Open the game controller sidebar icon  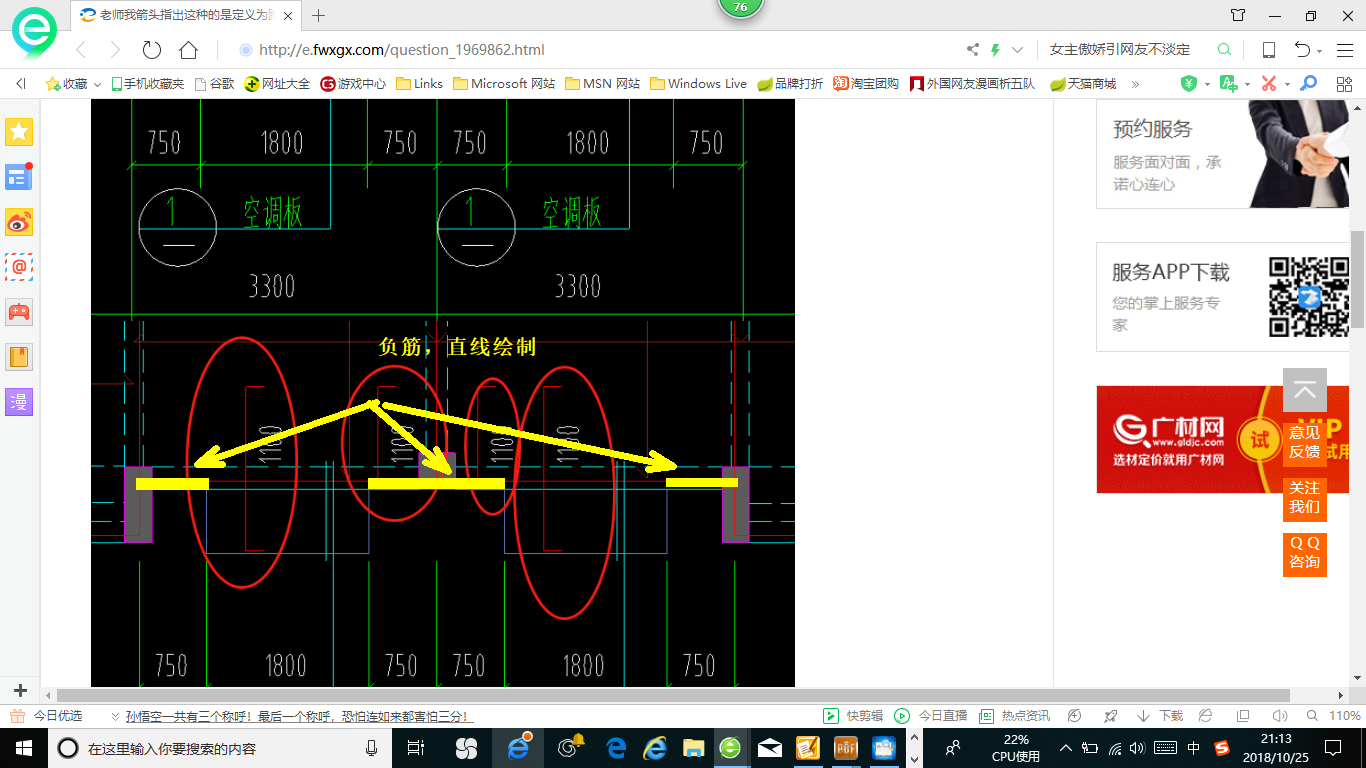click(19, 312)
